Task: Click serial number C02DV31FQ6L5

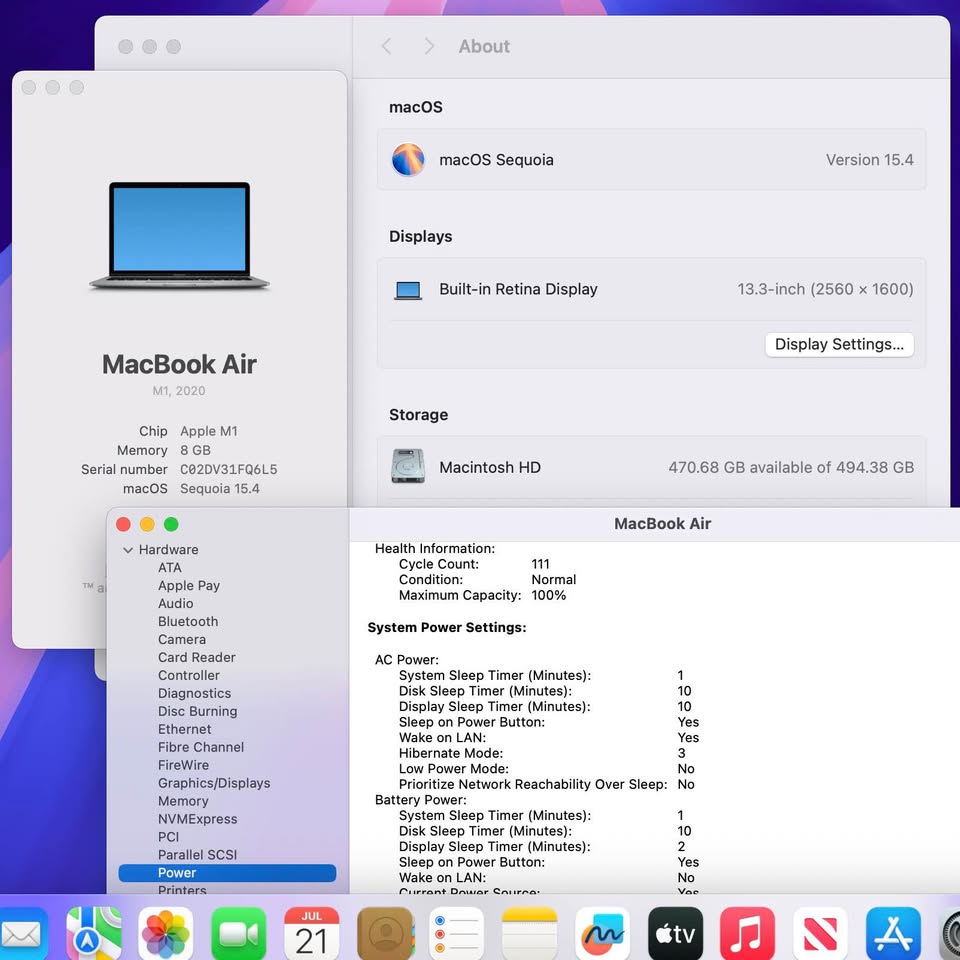Action: tap(228, 470)
